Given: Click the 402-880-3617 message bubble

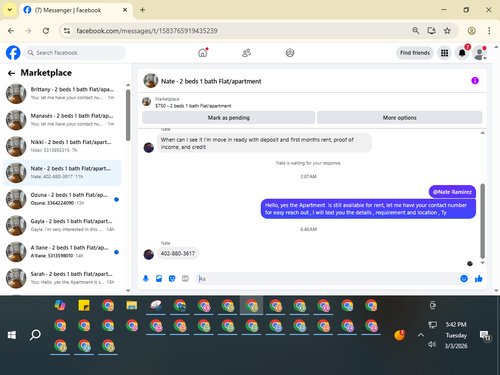Looking at the screenshot, I should pyautogui.click(x=178, y=254).
